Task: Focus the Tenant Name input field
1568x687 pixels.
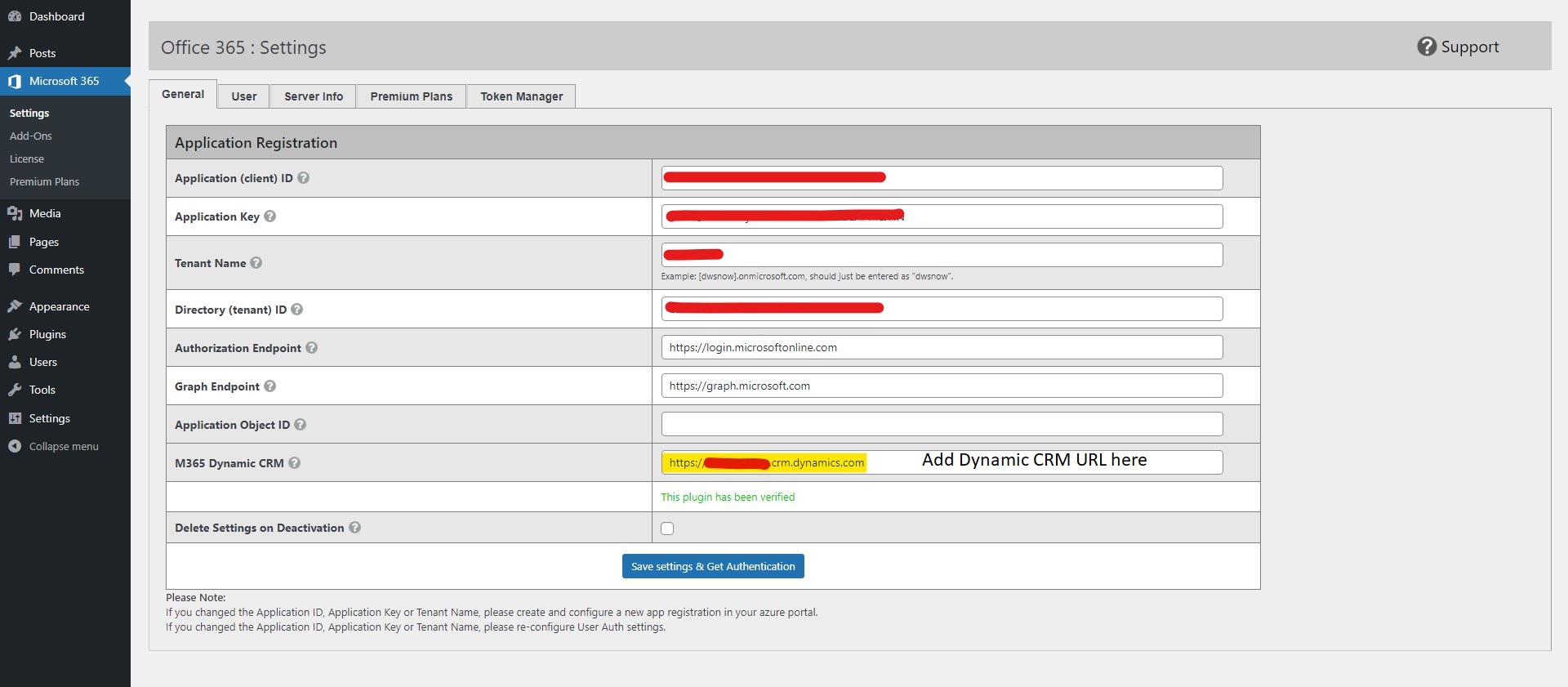Action: (942, 255)
